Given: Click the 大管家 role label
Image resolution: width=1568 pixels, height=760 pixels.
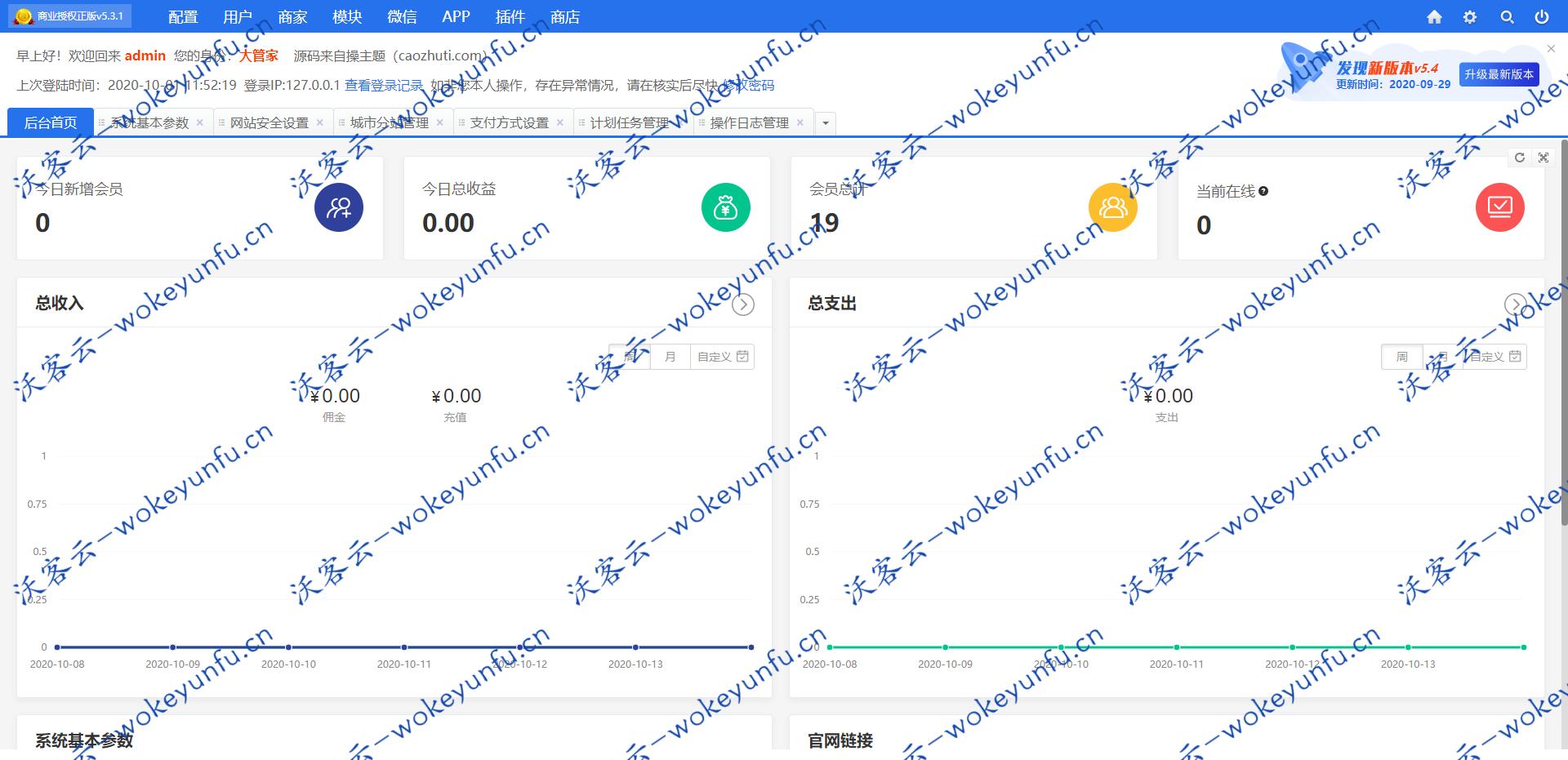Looking at the screenshot, I should tap(258, 56).
